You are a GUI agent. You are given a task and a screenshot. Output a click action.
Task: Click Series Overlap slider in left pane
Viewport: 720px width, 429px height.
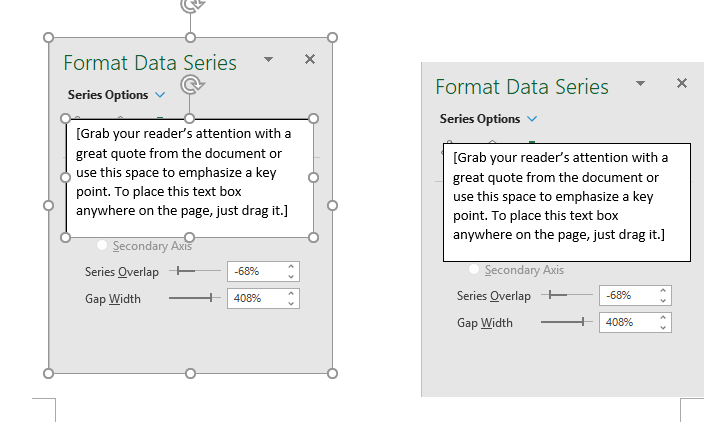point(195,271)
